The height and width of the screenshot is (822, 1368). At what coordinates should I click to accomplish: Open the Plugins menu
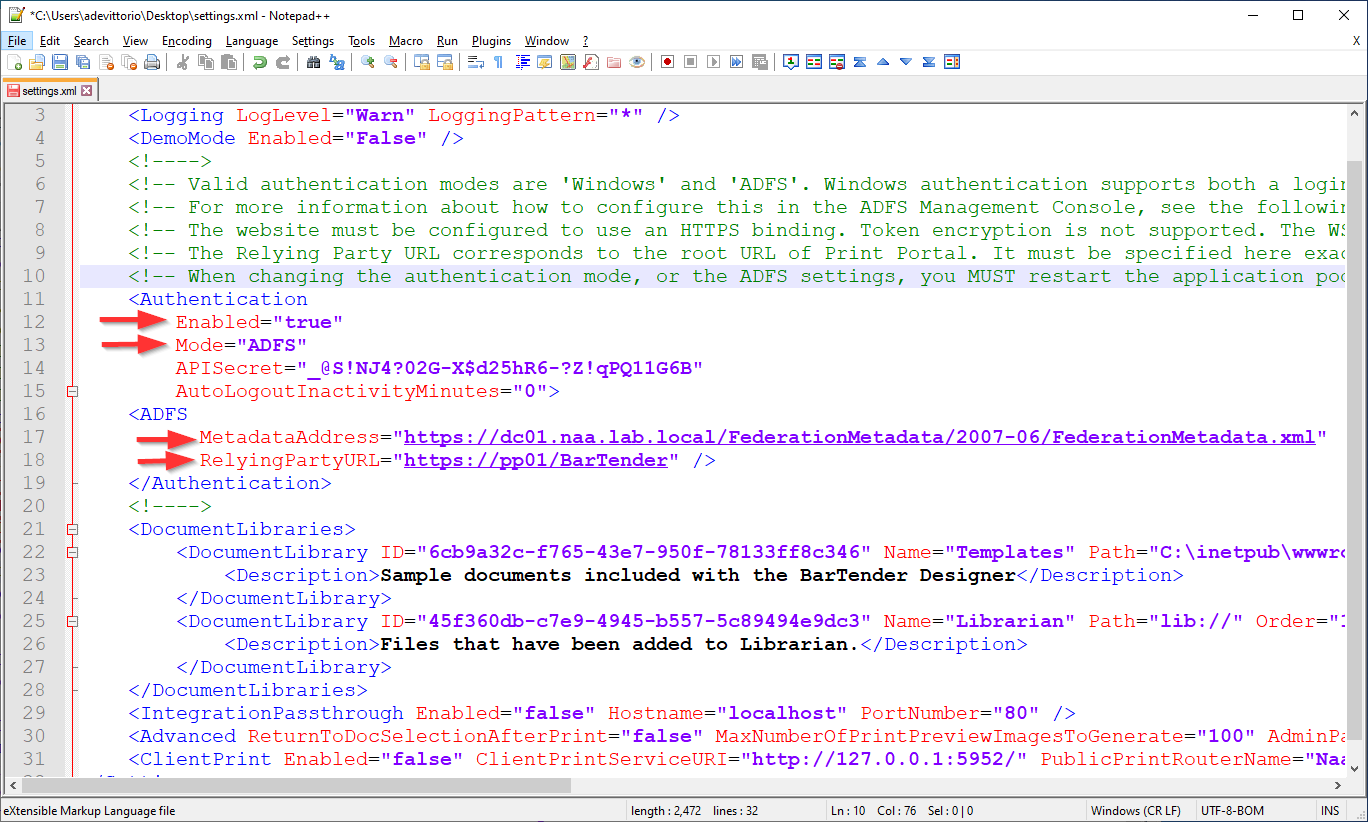(x=491, y=41)
